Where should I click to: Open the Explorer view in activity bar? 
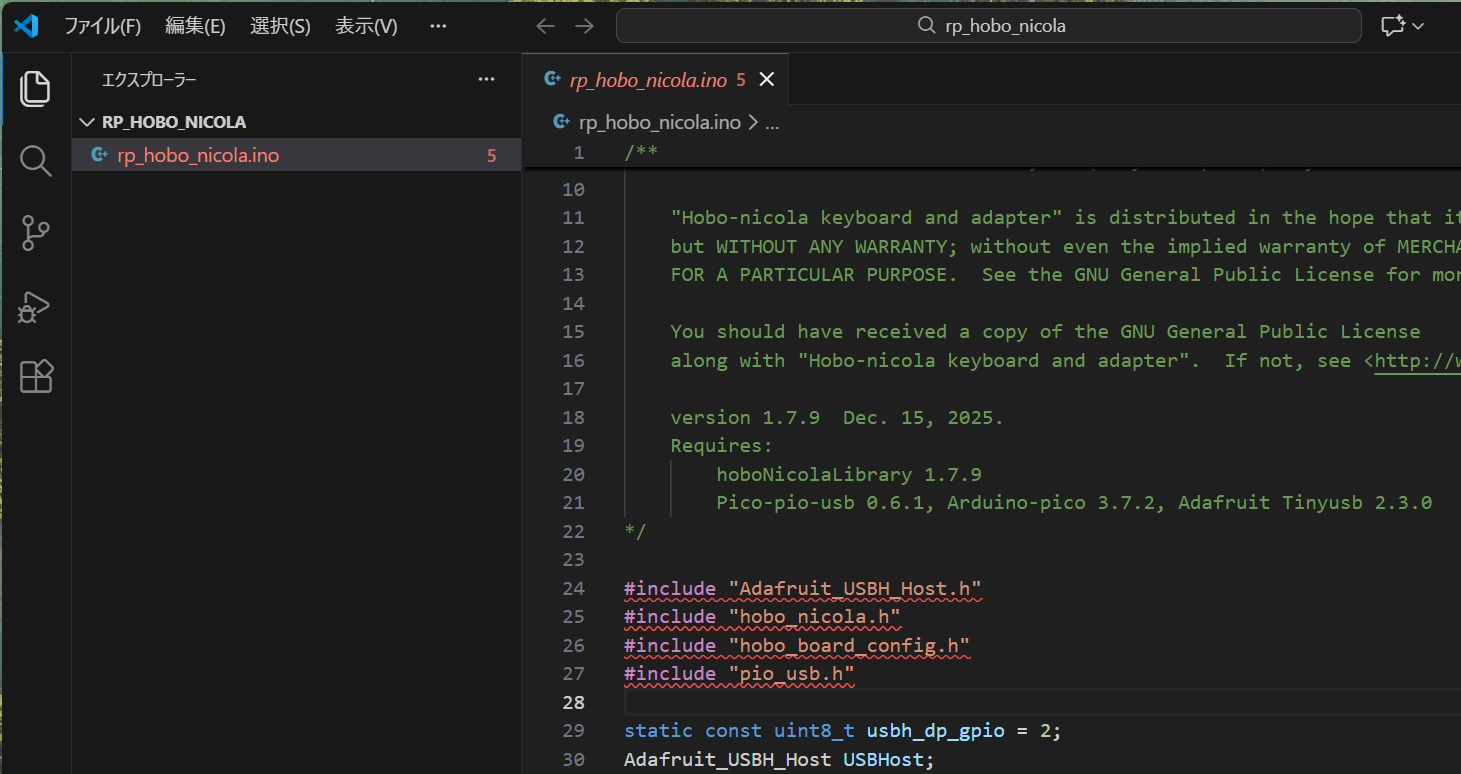(35, 89)
